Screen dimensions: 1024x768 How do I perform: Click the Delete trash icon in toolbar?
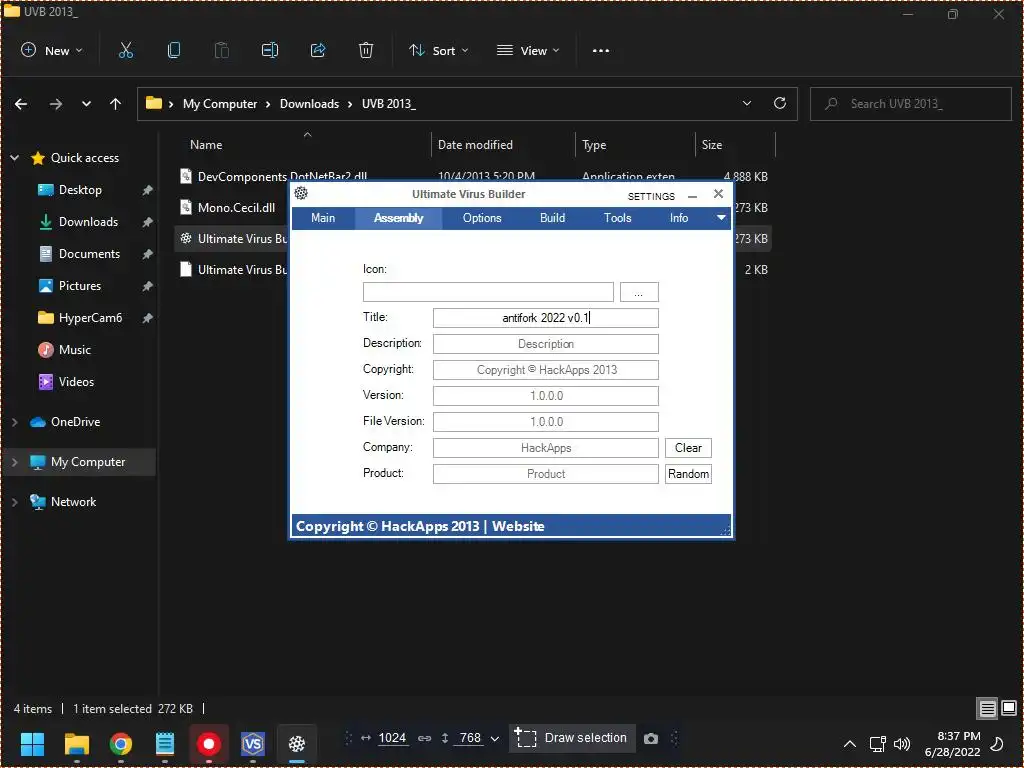click(366, 50)
